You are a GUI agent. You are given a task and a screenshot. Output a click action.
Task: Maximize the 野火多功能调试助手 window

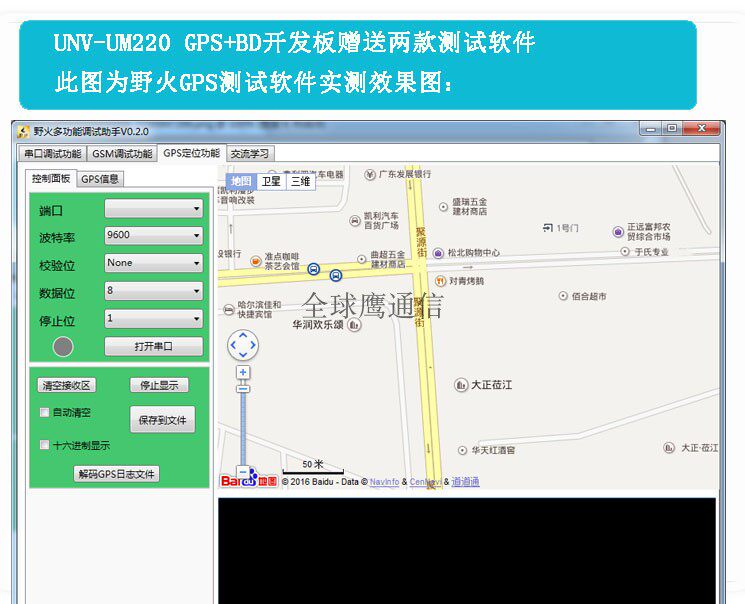[672, 128]
